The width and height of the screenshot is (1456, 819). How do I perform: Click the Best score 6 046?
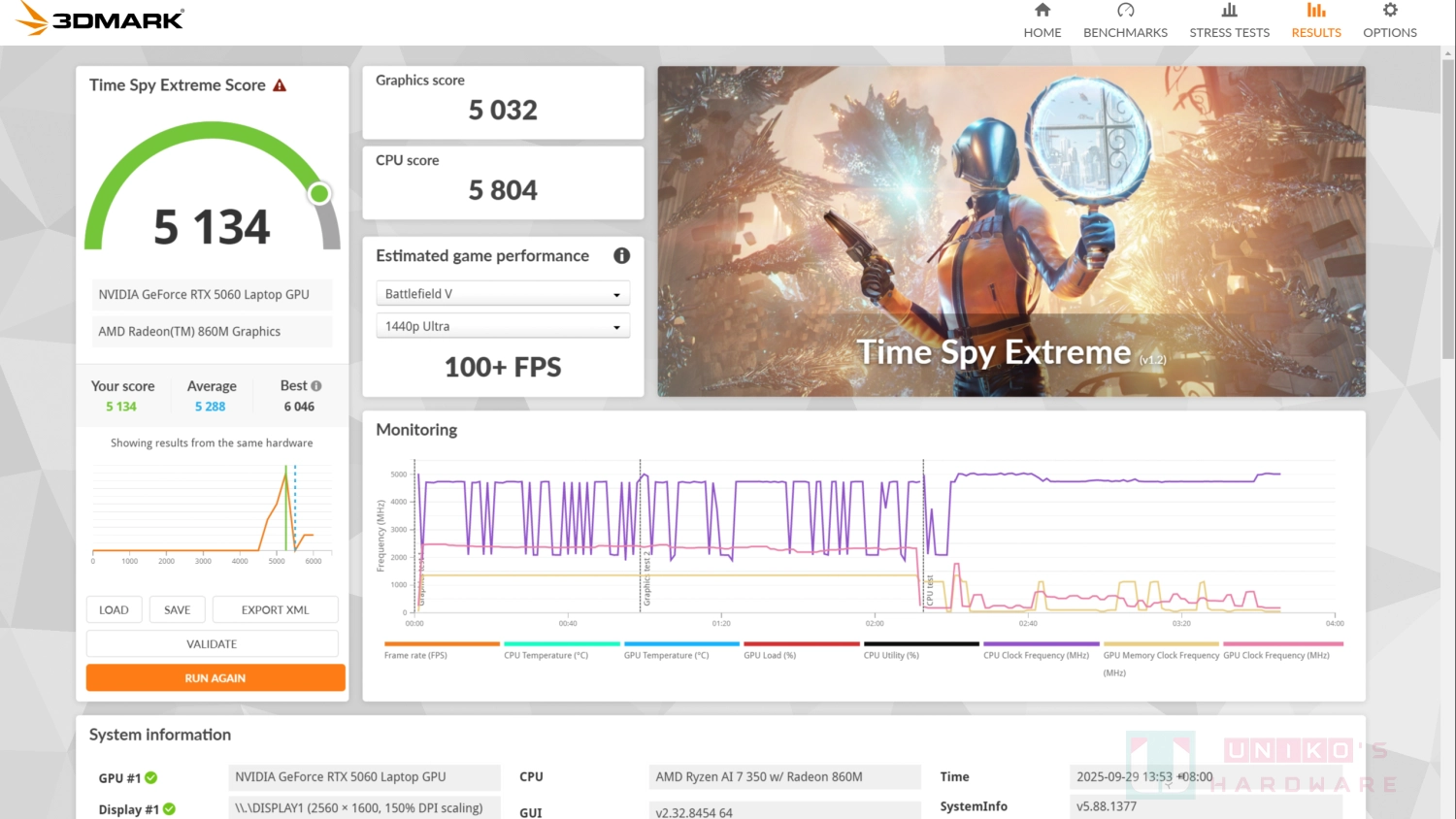click(299, 407)
